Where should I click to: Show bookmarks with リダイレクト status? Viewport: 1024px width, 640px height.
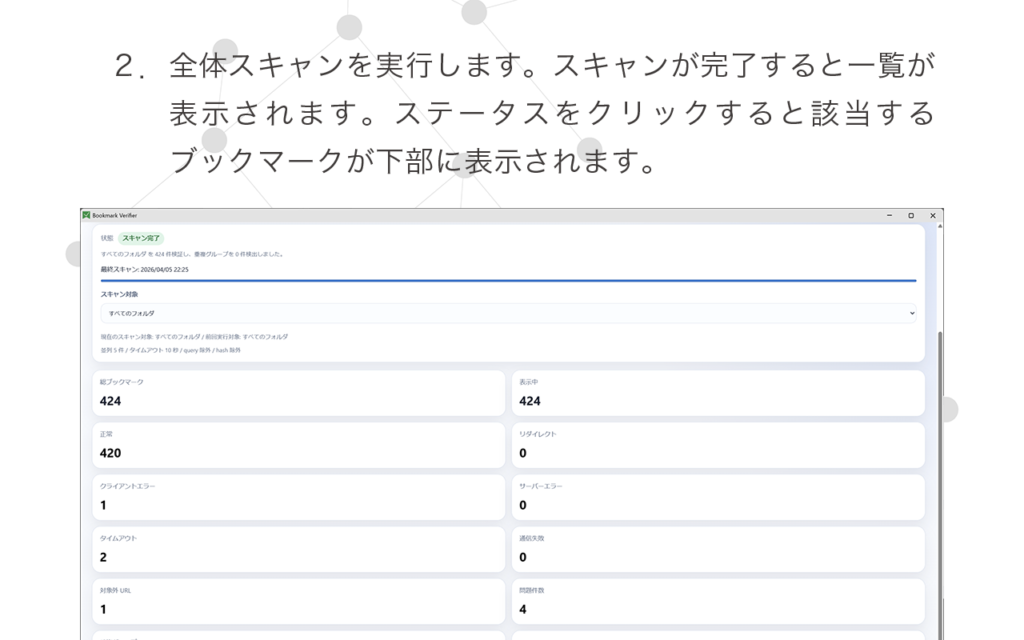(x=718, y=445)
